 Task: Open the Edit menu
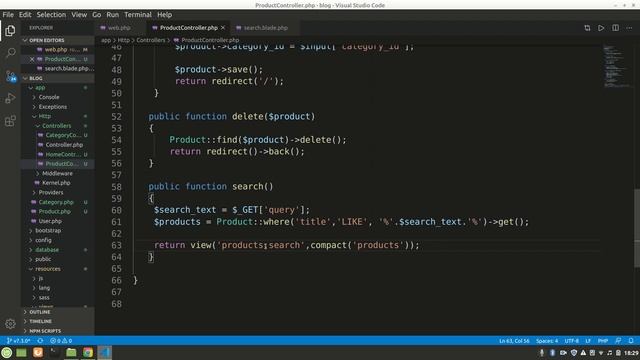click(25, 15)
